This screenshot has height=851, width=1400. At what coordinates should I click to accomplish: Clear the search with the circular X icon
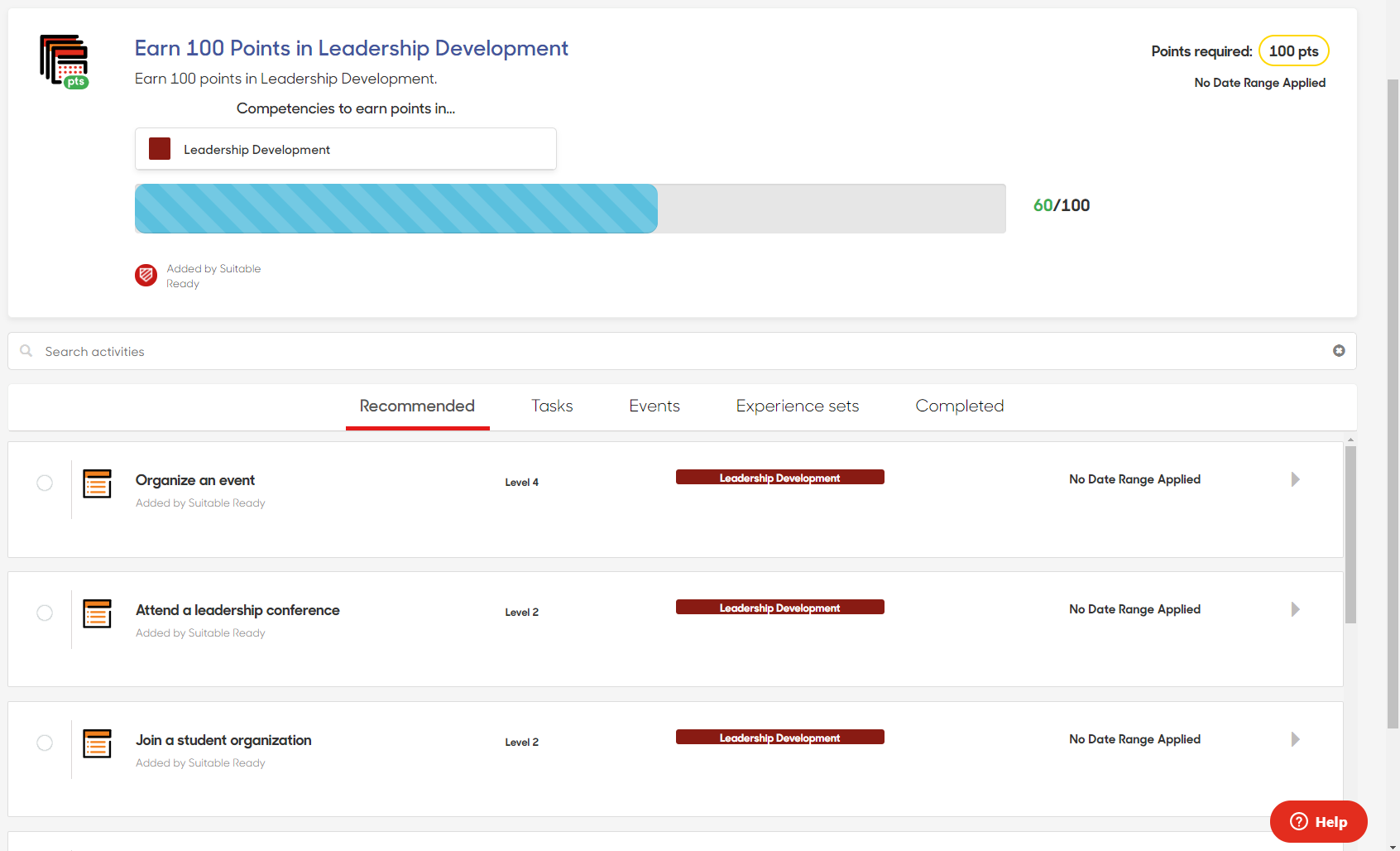pyautogui.click(x=1339, y=351)
